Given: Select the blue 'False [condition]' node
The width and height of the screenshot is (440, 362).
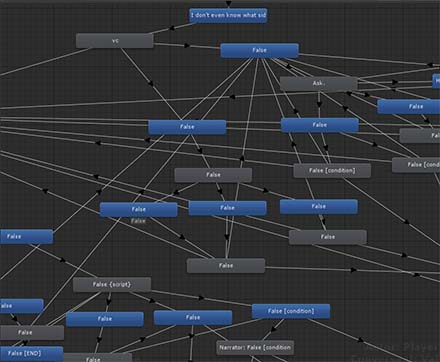Looking at the screenshot, I should pos(291,311).
